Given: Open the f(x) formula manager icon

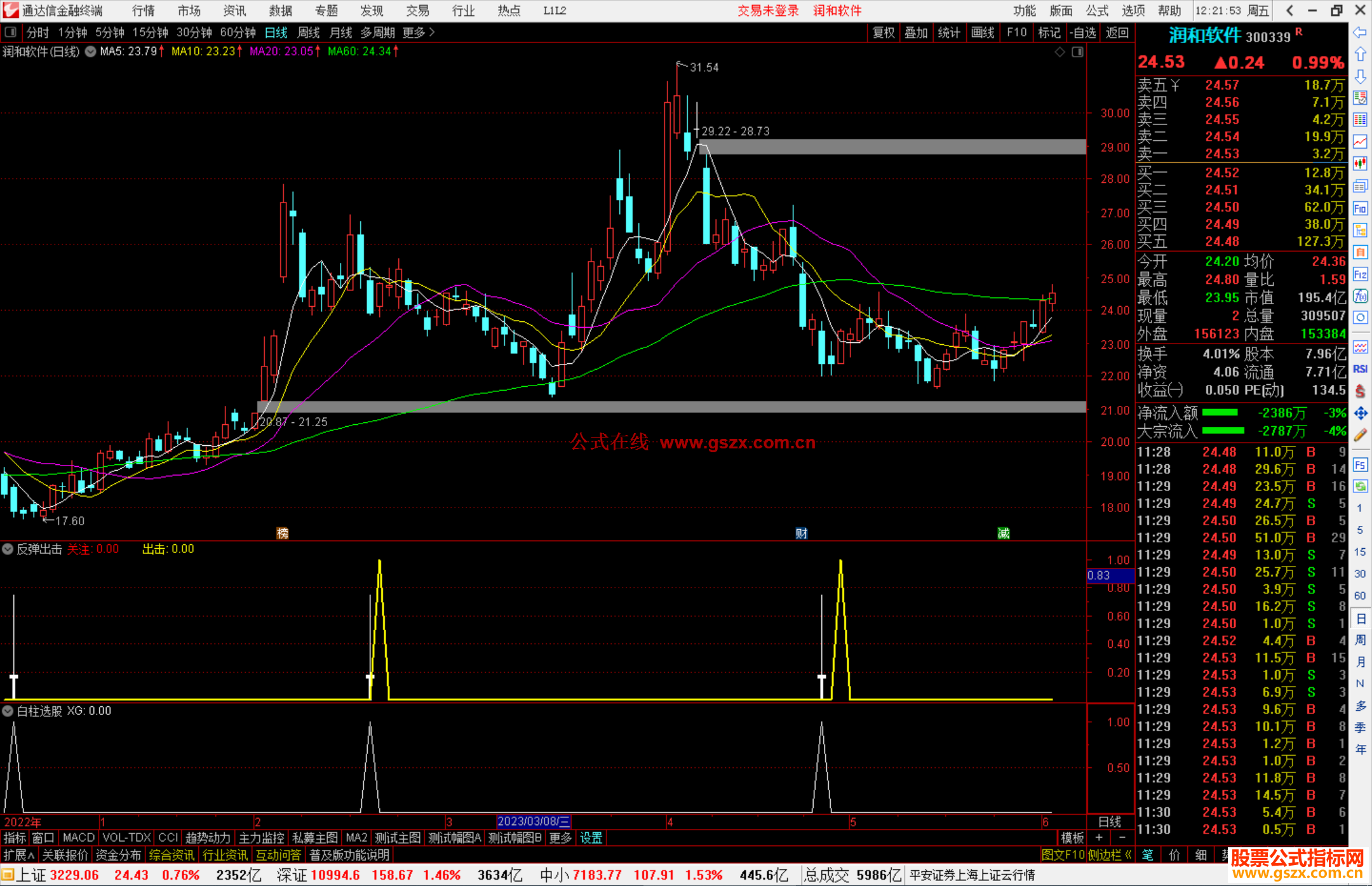Looking at the screenshot, I should pyautogui.click(x=1359, y=296).
